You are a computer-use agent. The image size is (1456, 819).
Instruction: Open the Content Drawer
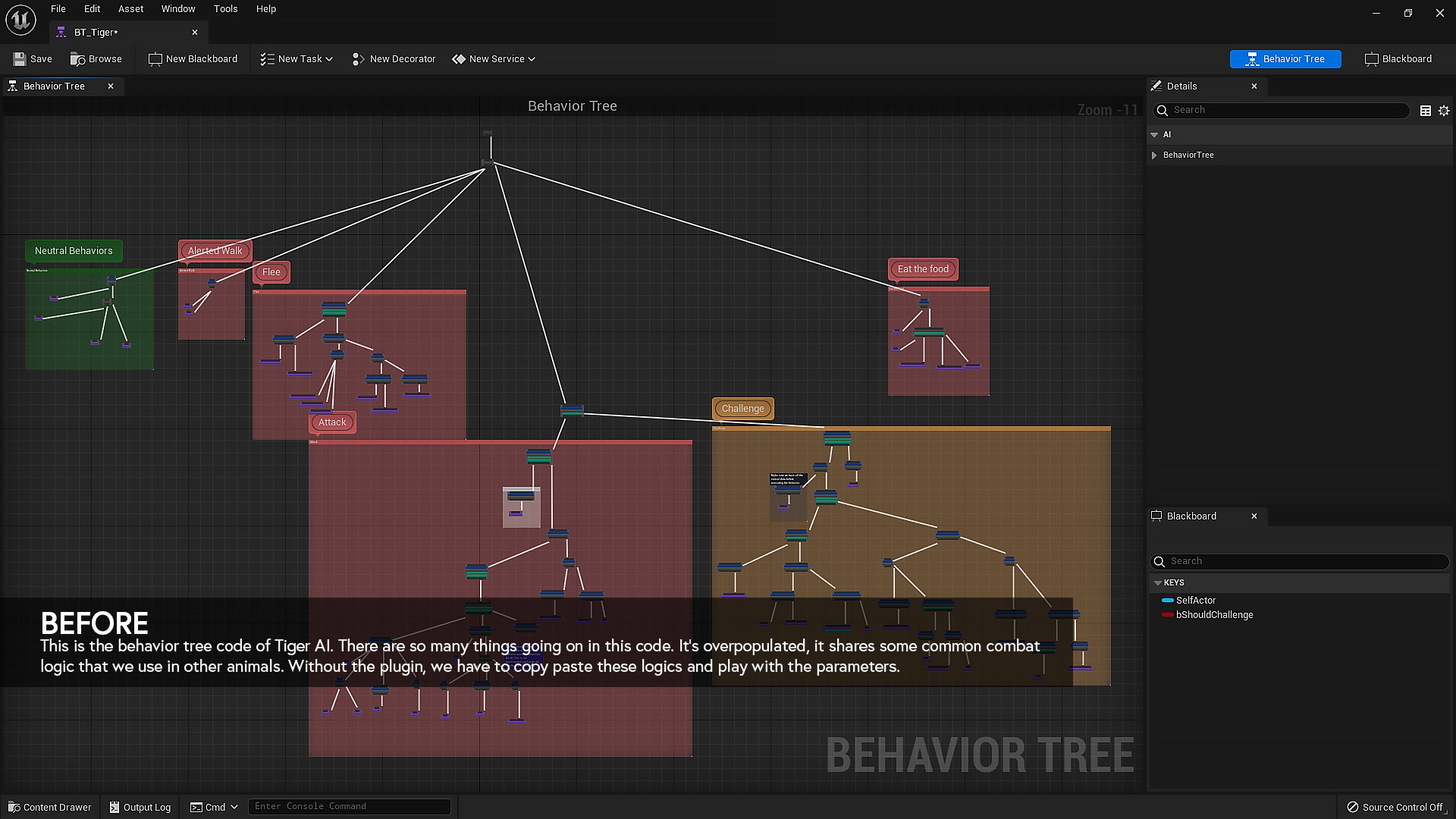[49, 807]
